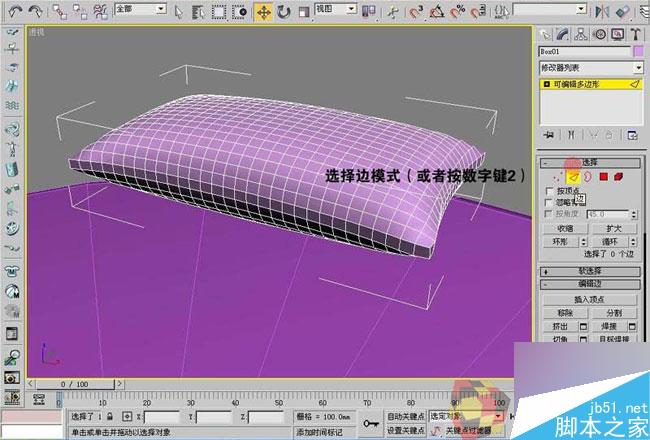The image size is (650, 440).
Task: Click the time slider 0 / 100
Action: click(x=75, y=384)
